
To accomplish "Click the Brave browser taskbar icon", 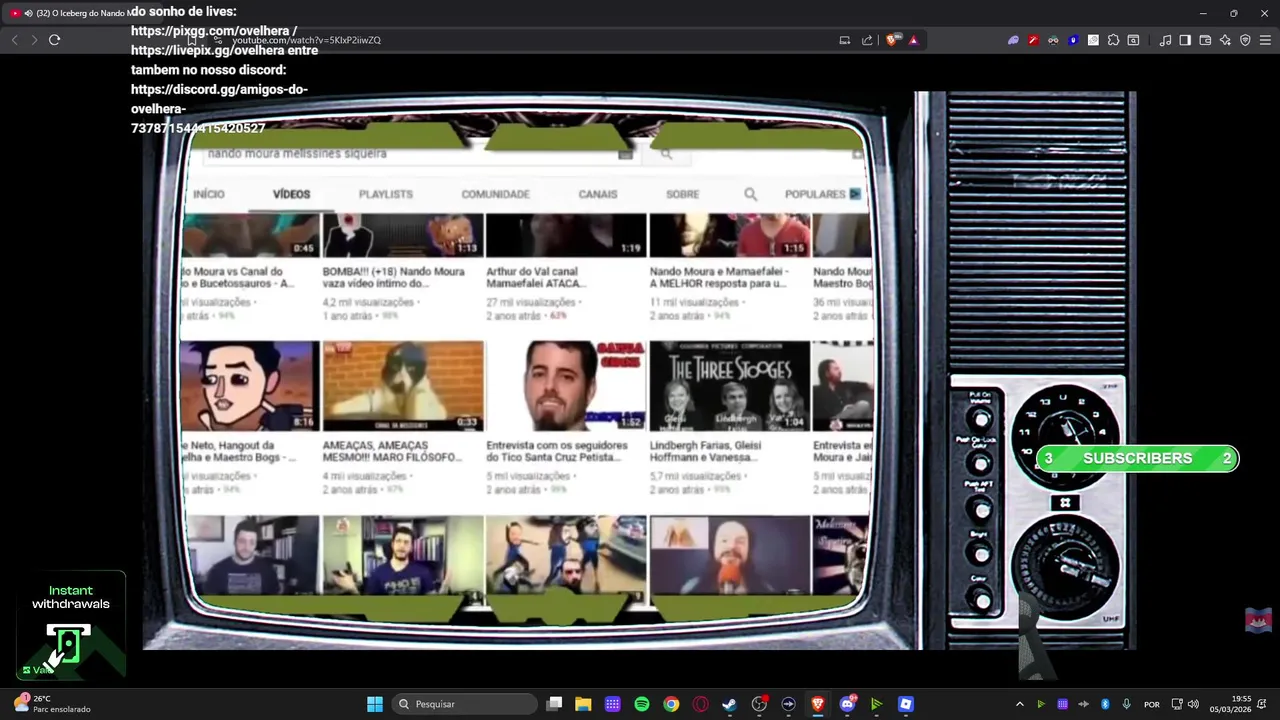I will pos(817,704).
